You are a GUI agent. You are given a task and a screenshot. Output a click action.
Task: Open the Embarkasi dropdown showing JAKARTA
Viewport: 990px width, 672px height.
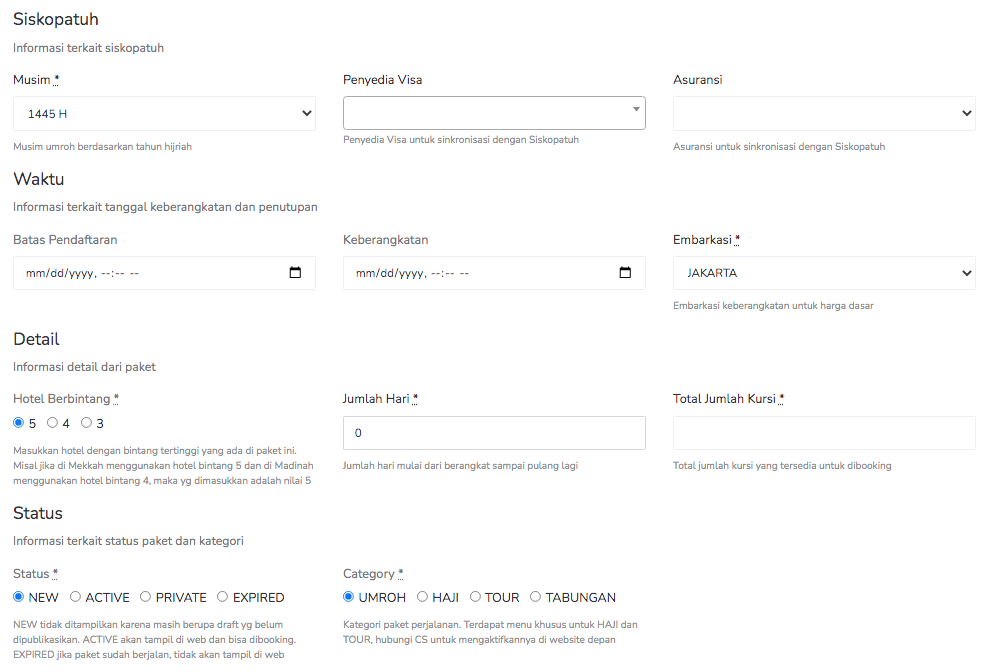(824, 273)
